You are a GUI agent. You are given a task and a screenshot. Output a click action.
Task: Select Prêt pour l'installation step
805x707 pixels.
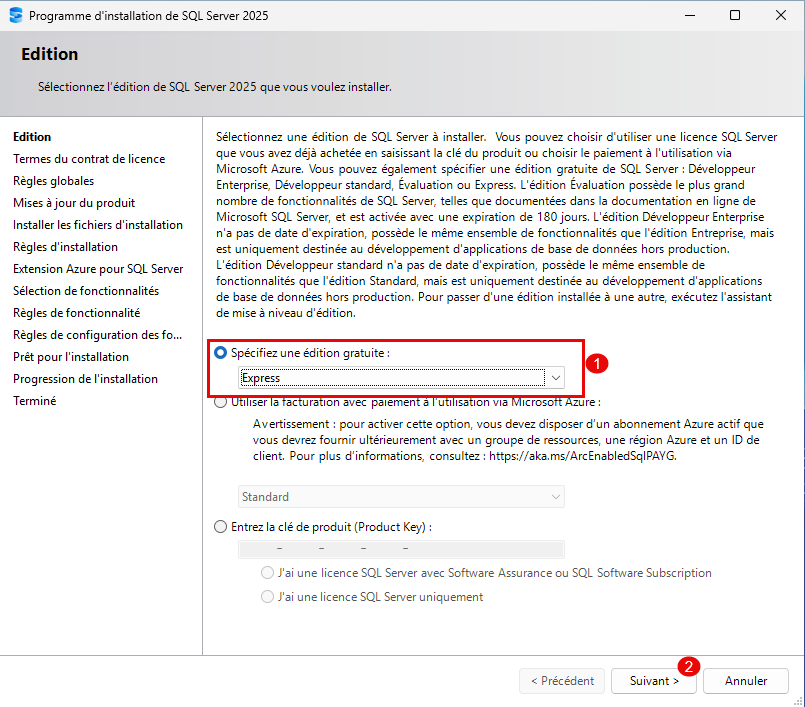71,357
